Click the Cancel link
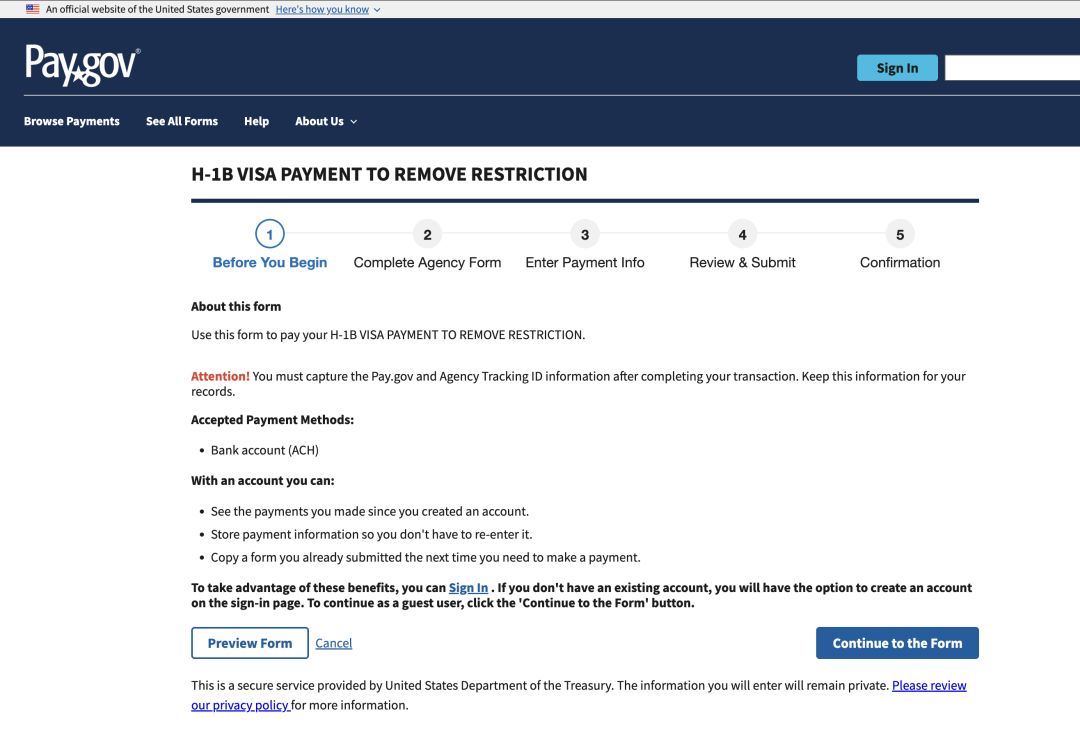Image resolution: width=1080 pixels, height=730 pixels. [x=334, y=643]
